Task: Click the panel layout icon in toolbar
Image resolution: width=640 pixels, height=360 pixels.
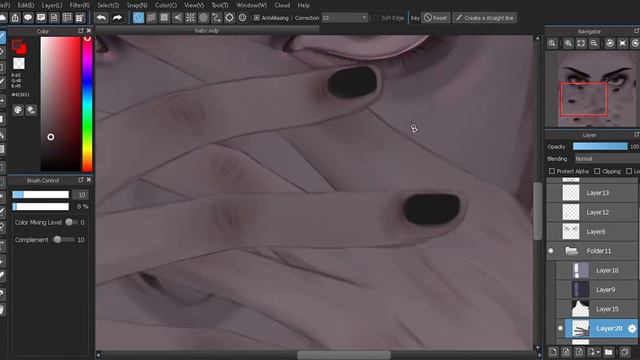Action: pyautogui.click(x=67, y=18)
